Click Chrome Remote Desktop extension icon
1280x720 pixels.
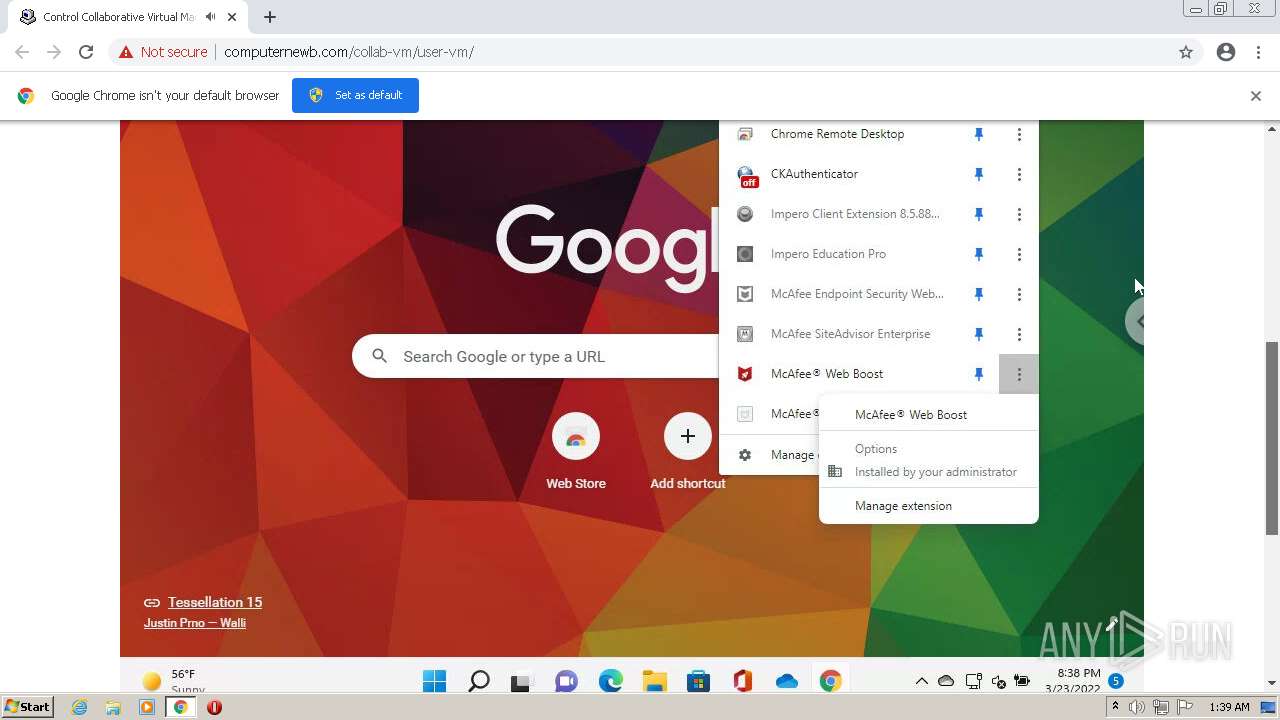[x=745, y=134]
